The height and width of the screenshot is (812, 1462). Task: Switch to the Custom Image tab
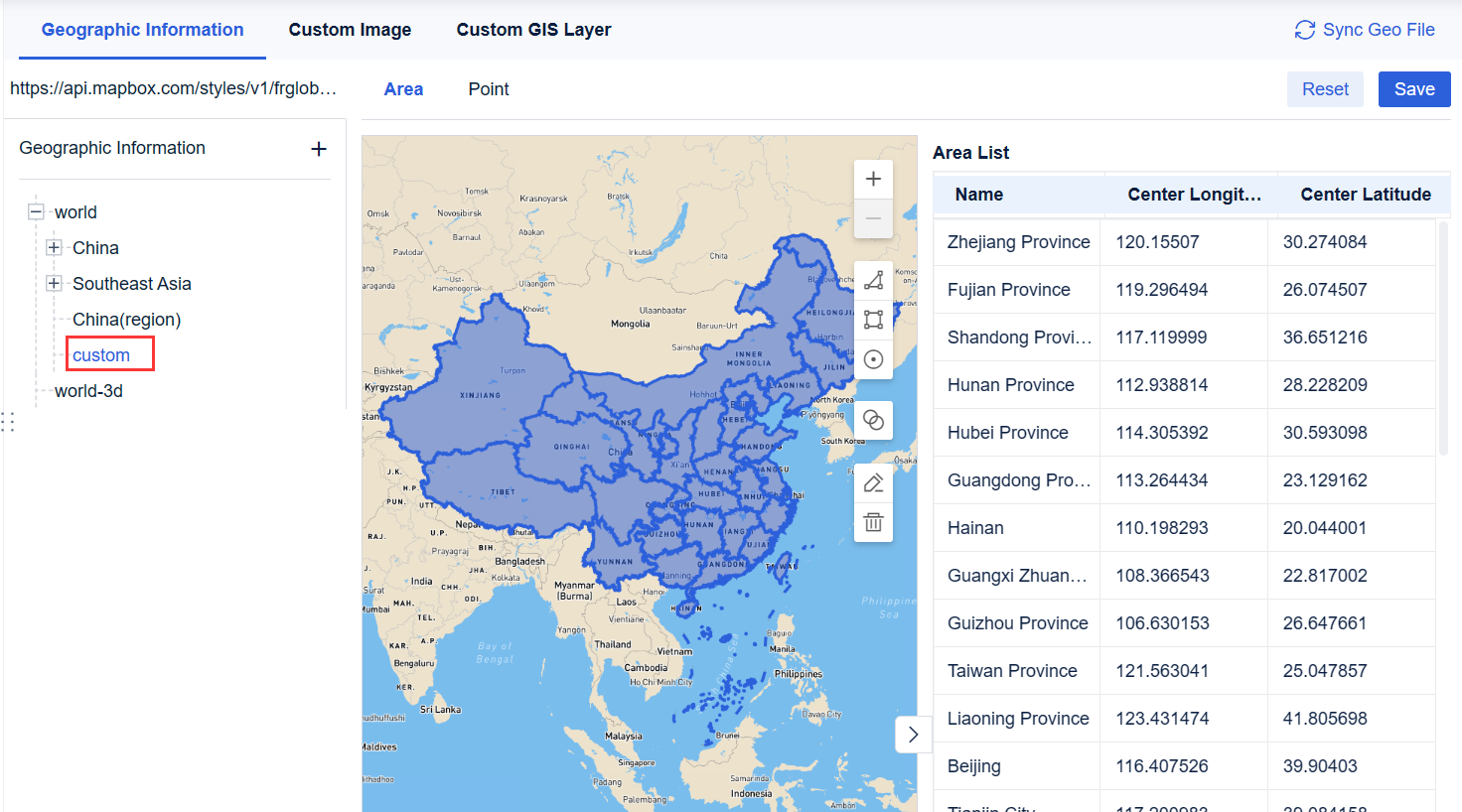point(350,30)
